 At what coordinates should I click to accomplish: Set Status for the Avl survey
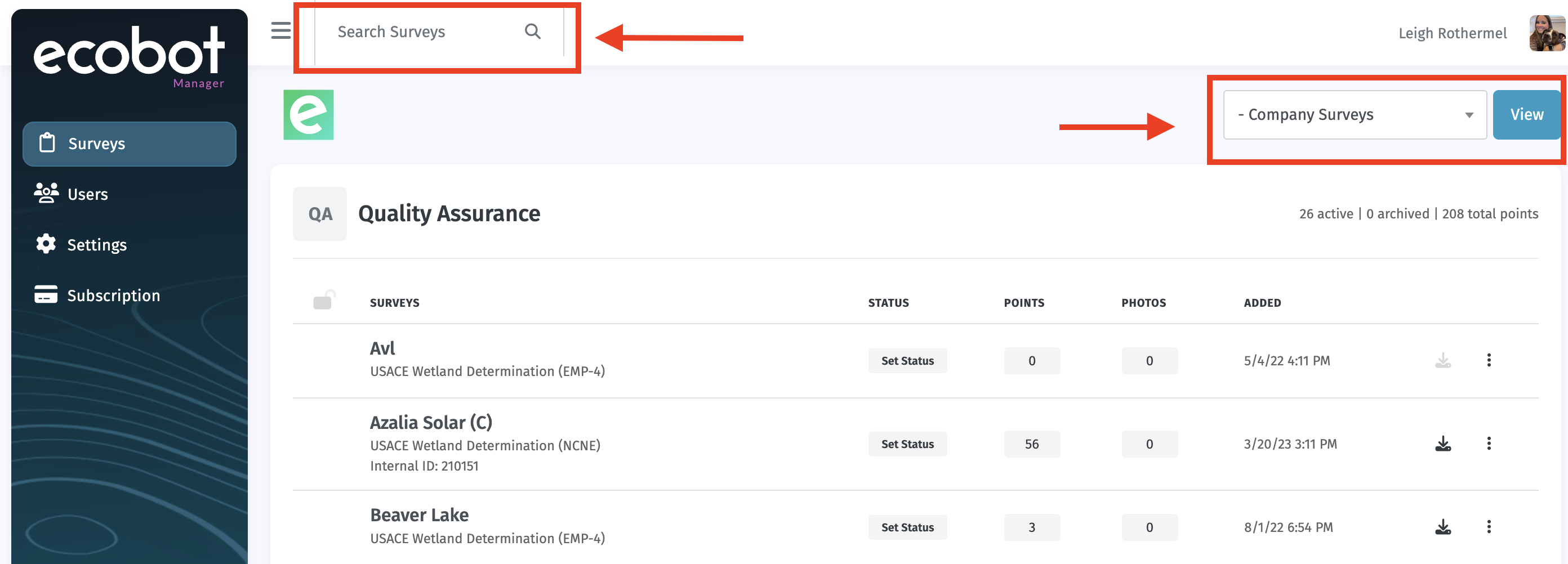[x=907, y=361]
